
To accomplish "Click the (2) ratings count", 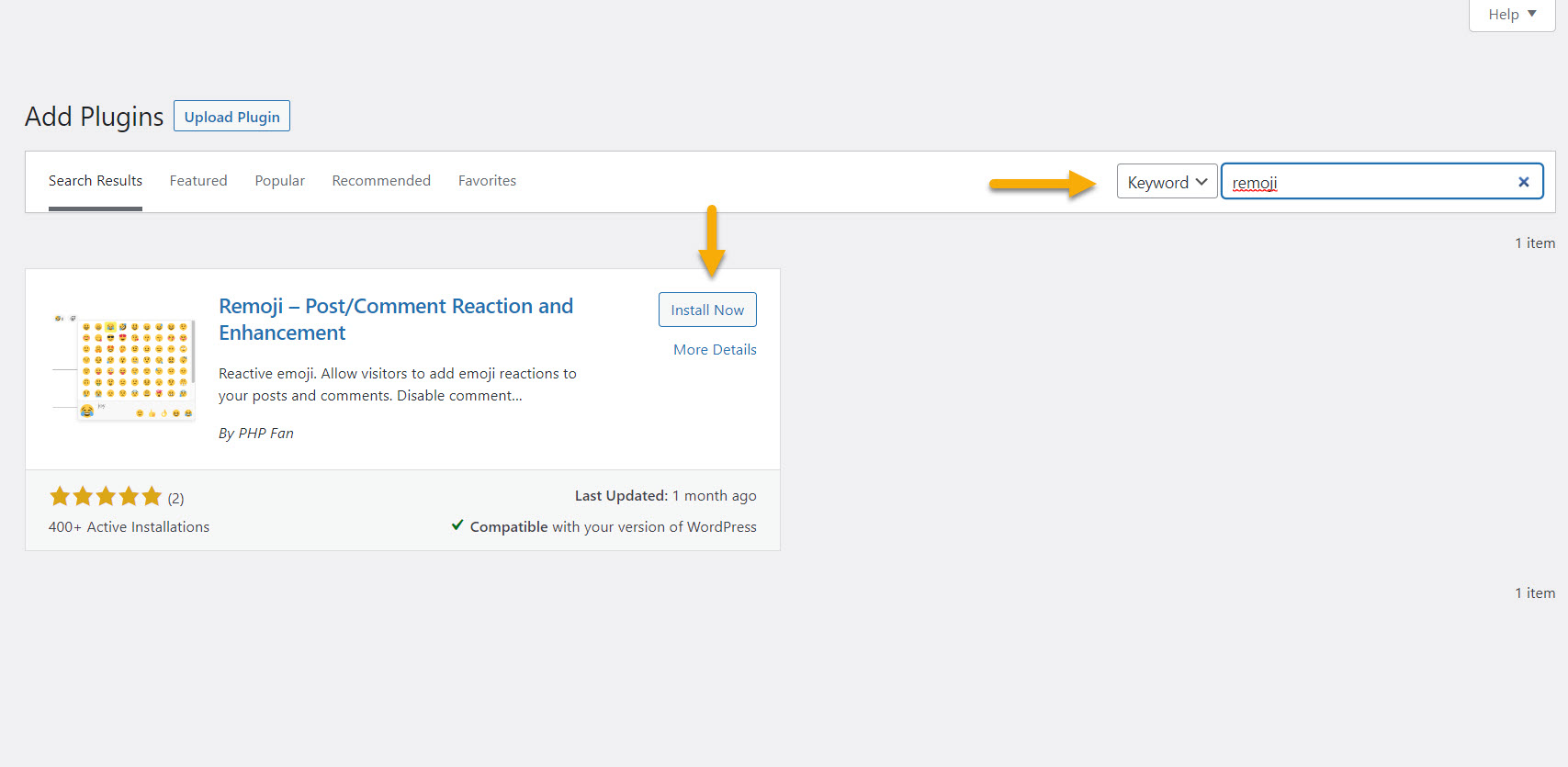I will [x=175, y=499].
